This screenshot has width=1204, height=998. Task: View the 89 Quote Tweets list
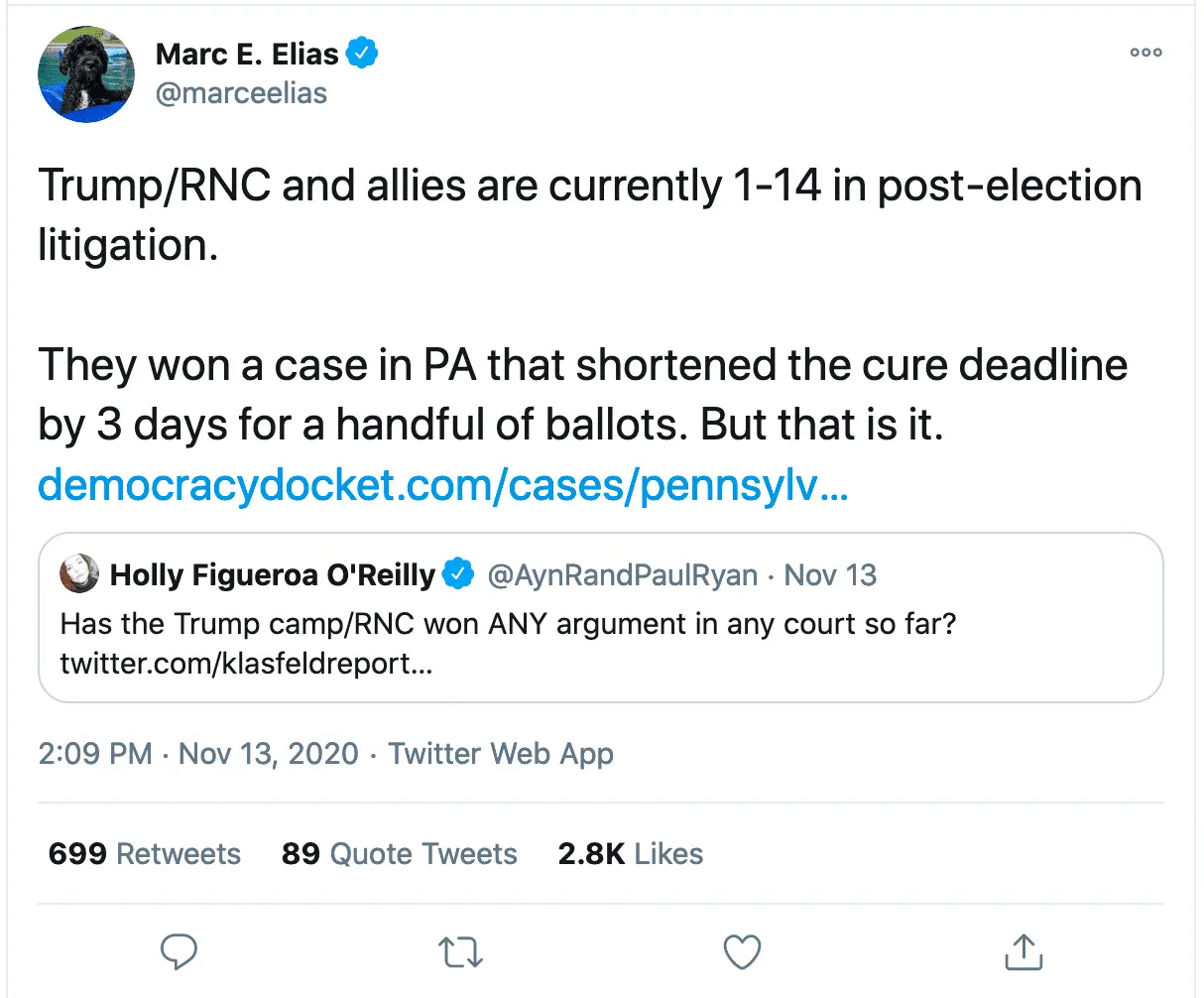(x=399, y=854)
